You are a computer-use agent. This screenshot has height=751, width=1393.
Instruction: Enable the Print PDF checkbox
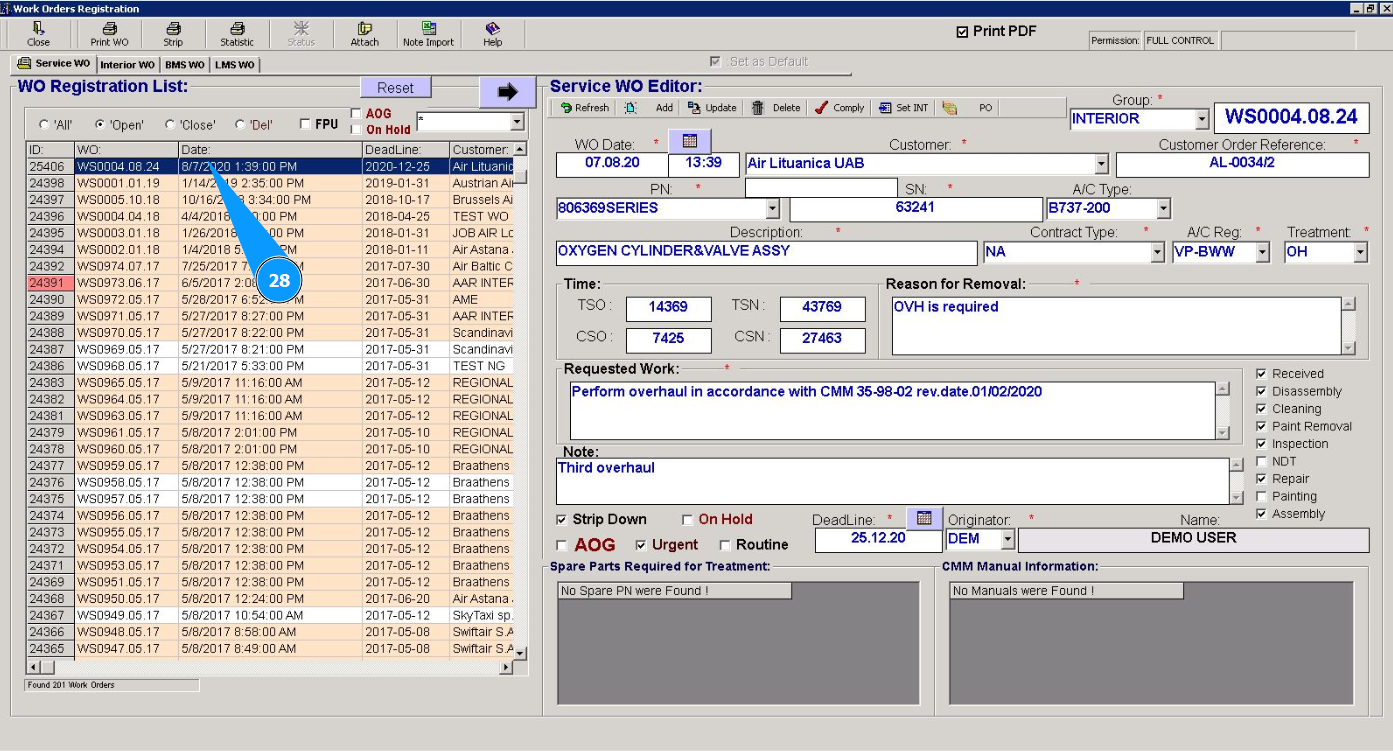point(962,32)
